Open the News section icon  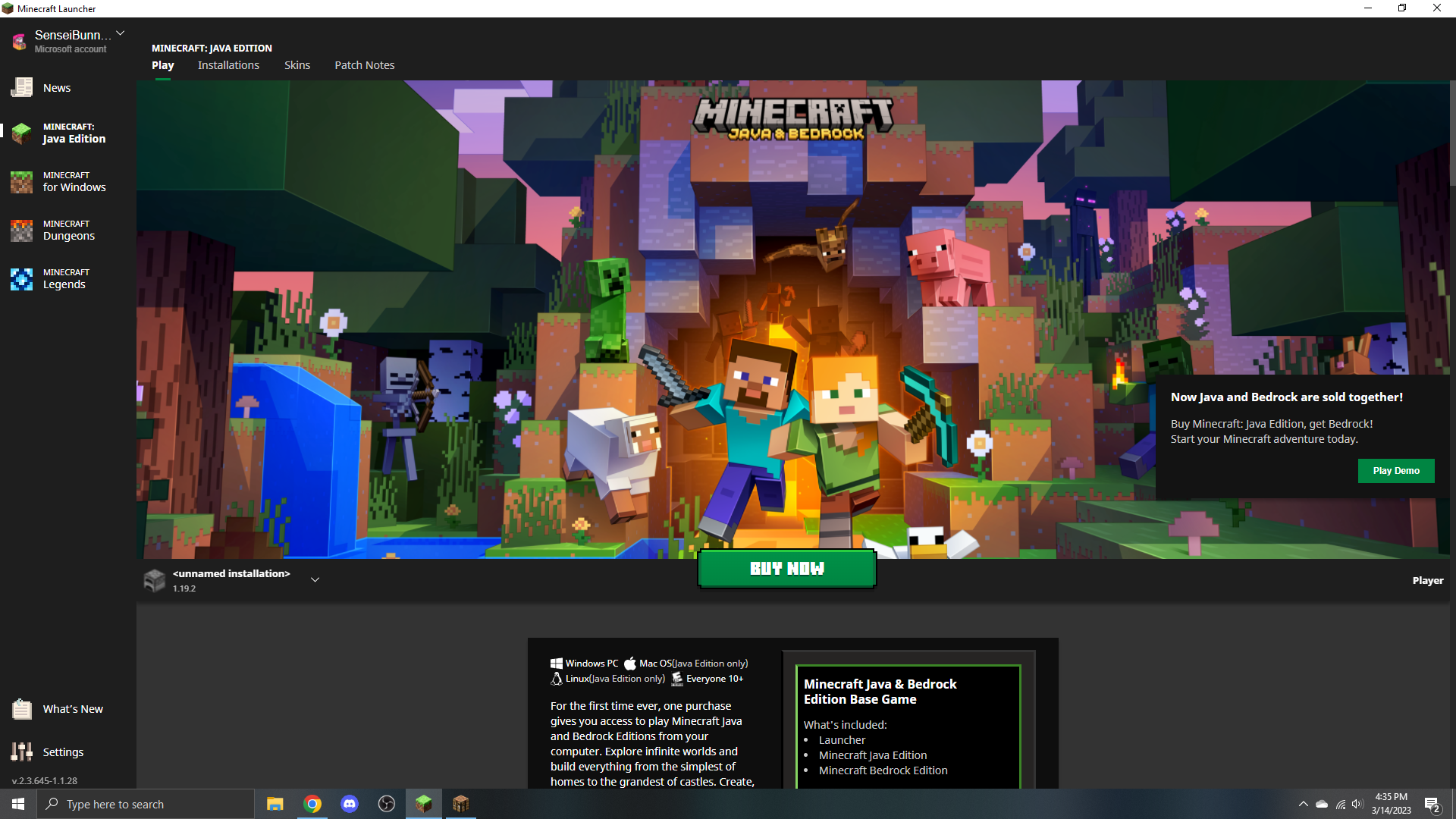21,88
